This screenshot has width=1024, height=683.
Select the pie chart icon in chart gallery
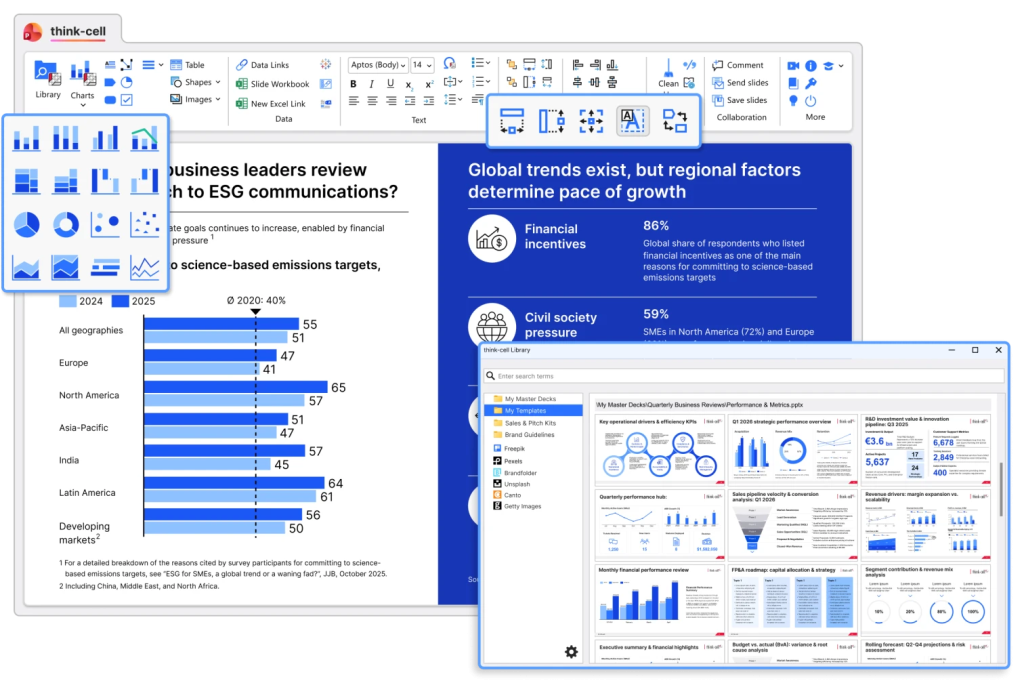[26, 225]
